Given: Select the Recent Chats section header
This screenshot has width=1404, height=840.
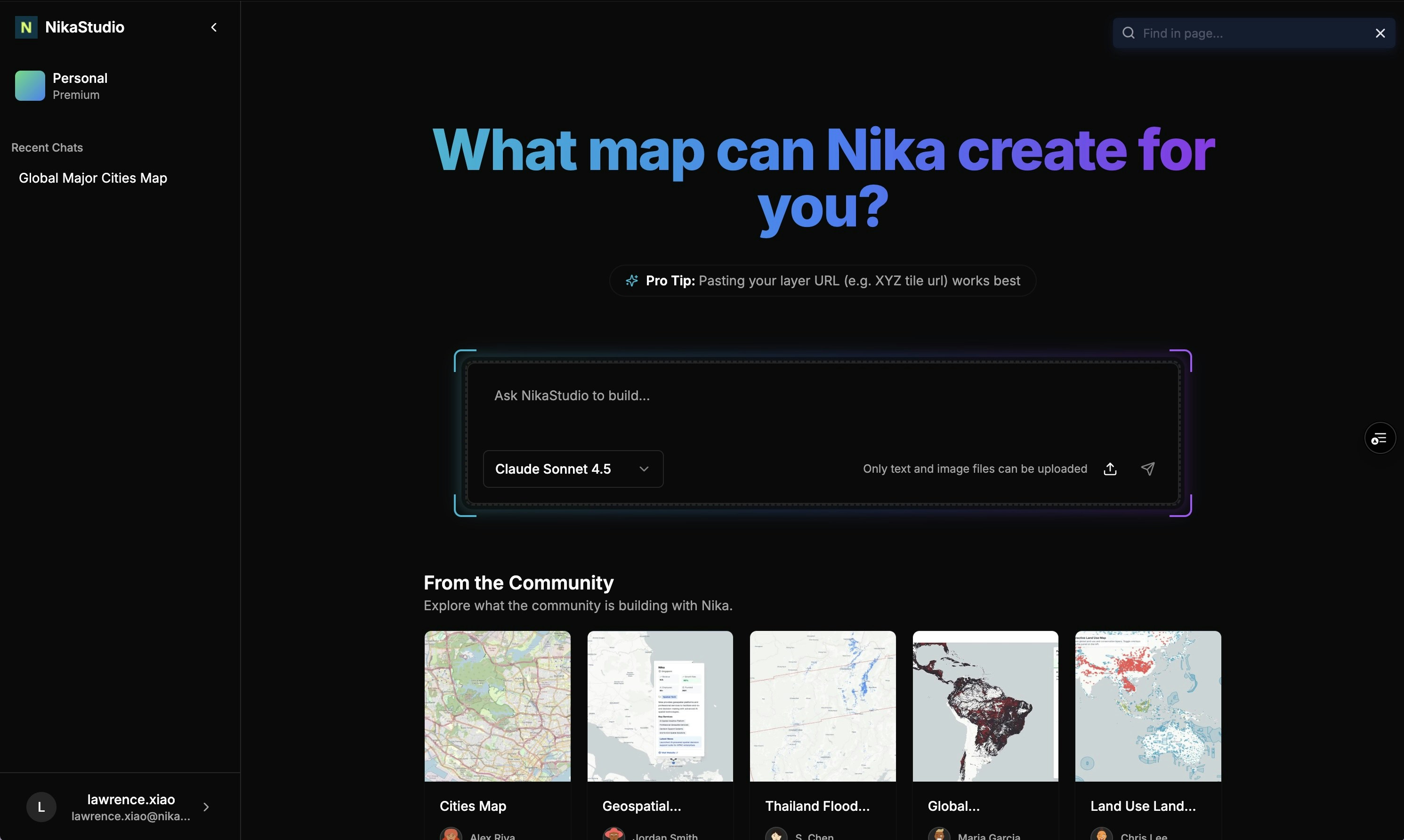Looking at the screenshot, I should 47,147.
